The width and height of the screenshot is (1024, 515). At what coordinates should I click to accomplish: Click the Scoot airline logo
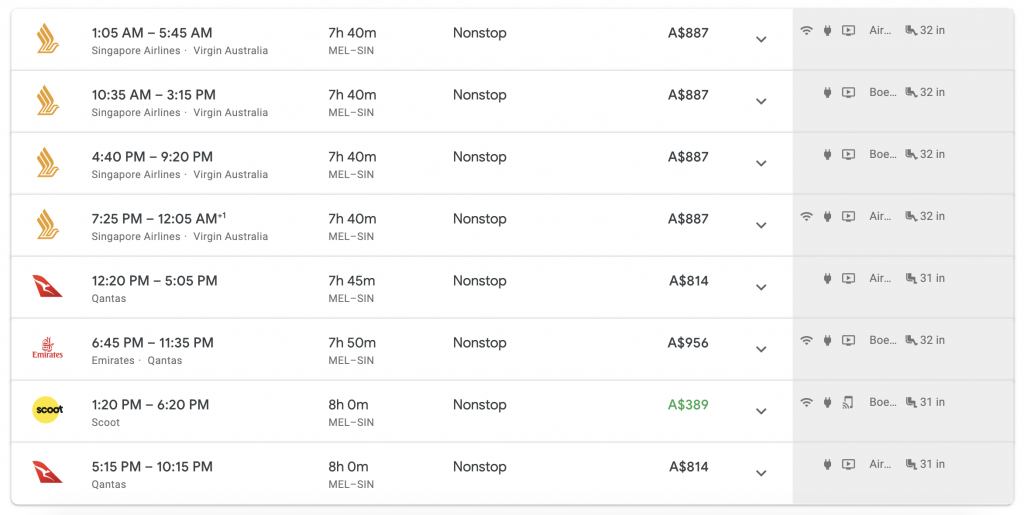point(48,410)
